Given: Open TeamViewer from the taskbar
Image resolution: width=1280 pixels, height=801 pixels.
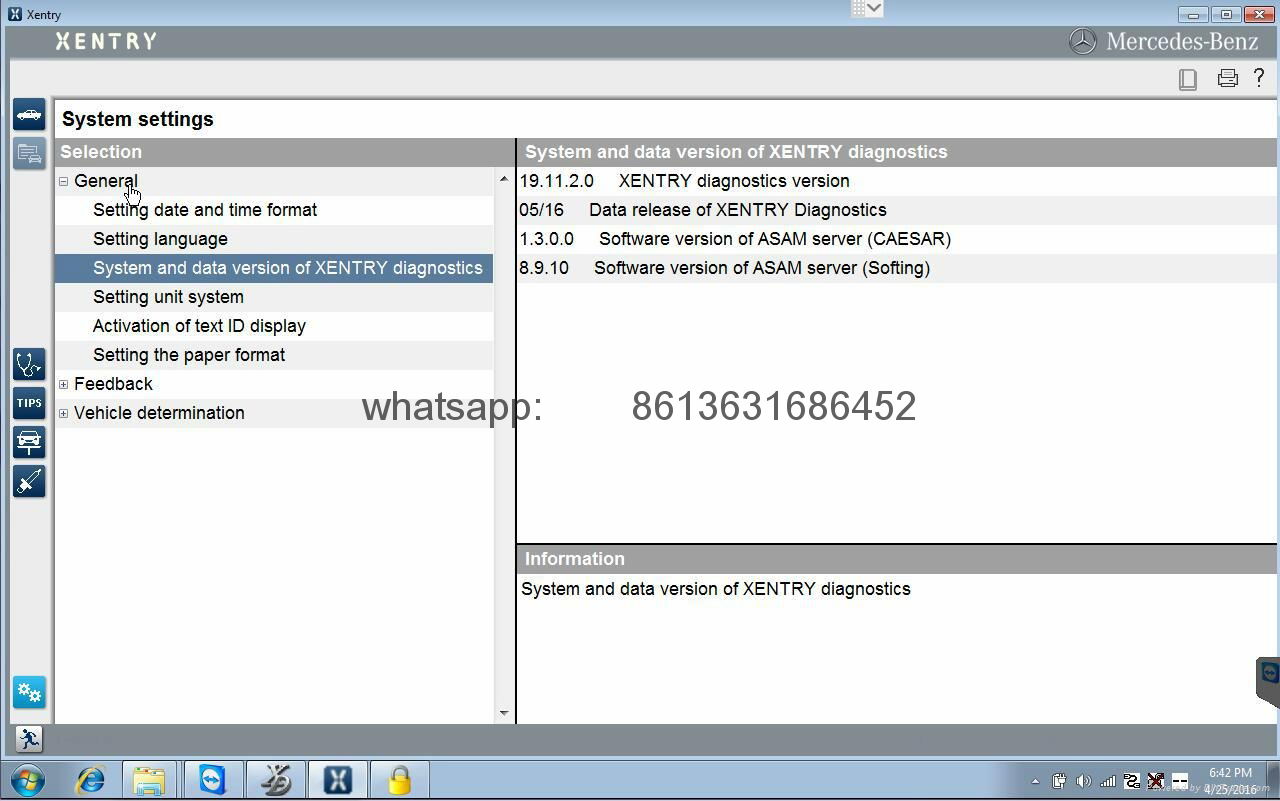Looking at the screenshot, I should pos(212,780).
